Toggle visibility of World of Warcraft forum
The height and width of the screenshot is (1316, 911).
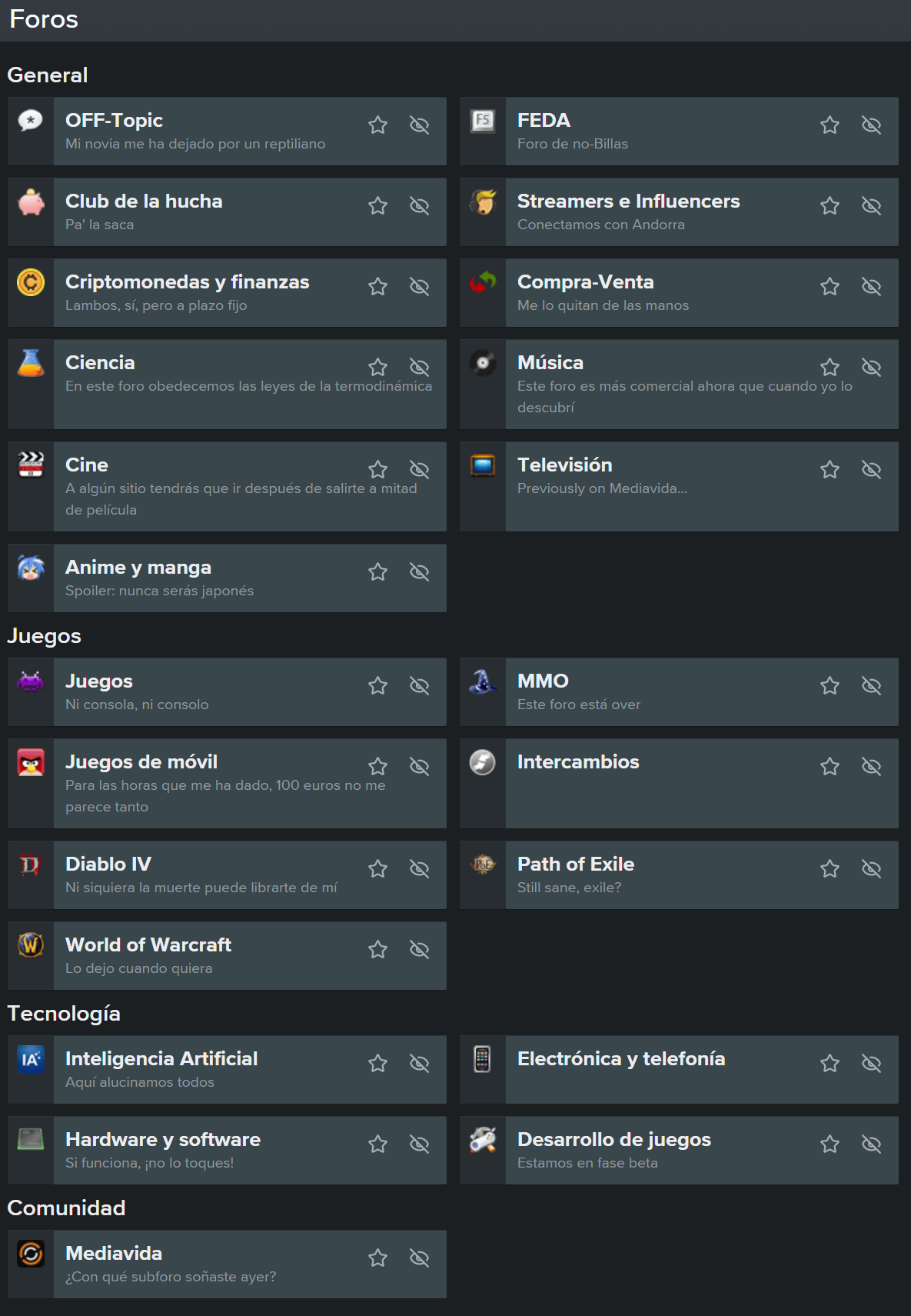[x=419, y=949]
